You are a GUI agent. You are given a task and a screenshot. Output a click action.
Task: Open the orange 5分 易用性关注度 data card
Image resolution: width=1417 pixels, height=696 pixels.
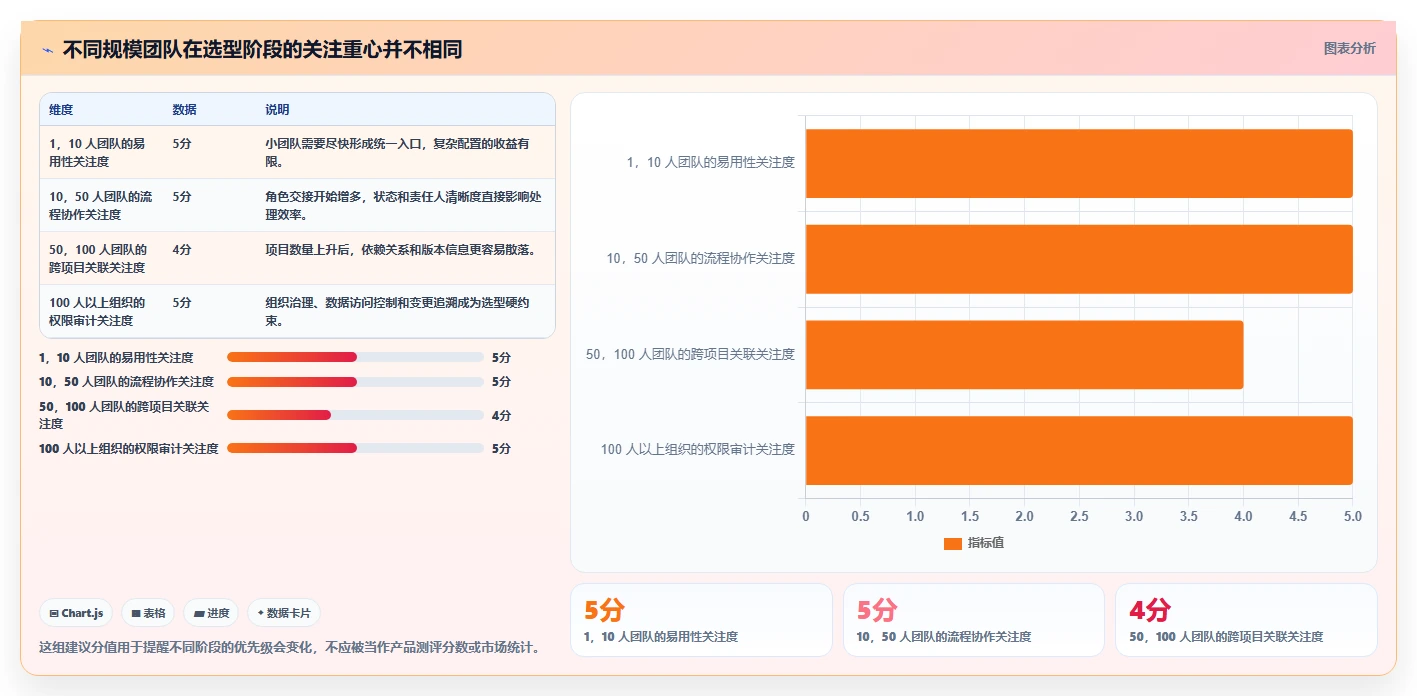pos(701,620)
